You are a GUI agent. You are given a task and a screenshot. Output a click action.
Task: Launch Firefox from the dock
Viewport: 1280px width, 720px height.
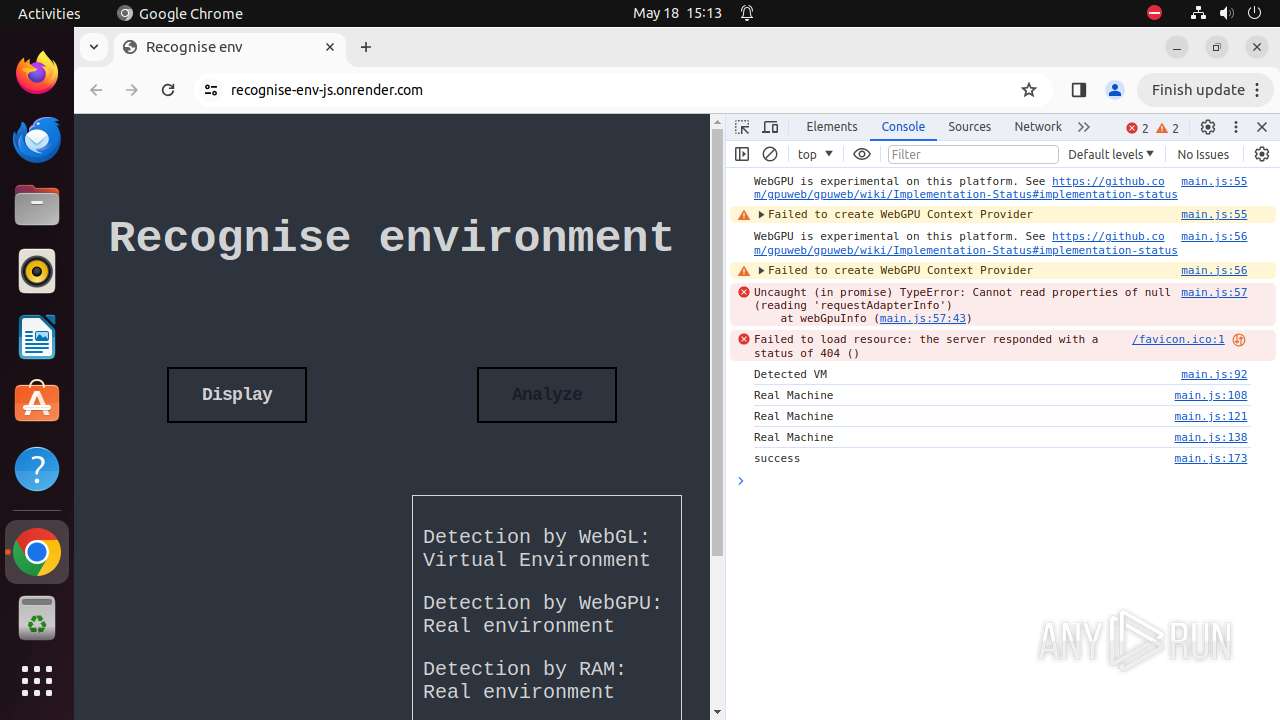tap(37, 73)
